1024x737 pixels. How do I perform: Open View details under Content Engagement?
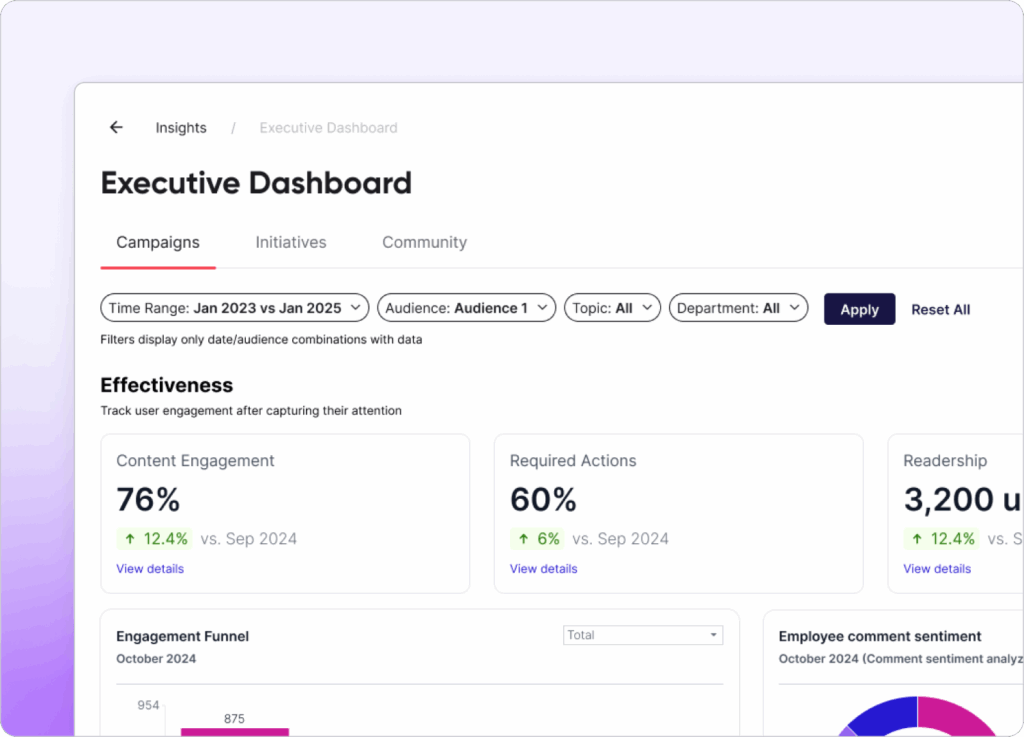(150, 568)
